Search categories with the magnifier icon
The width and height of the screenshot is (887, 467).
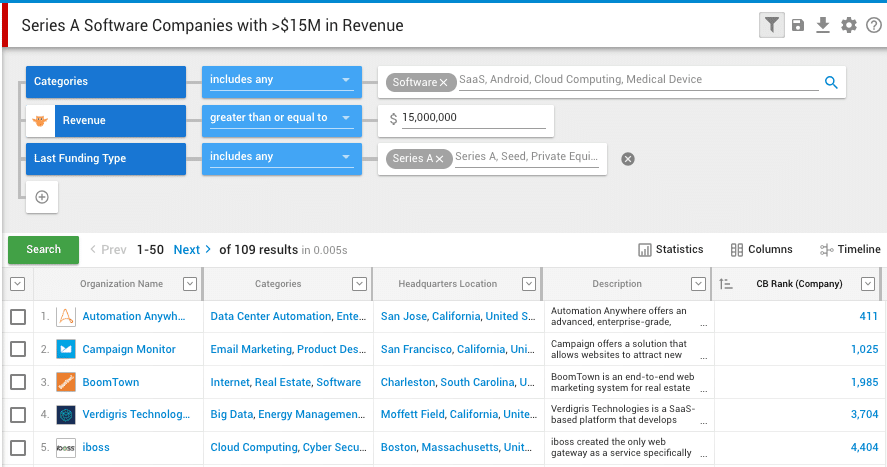coord(831,83)
